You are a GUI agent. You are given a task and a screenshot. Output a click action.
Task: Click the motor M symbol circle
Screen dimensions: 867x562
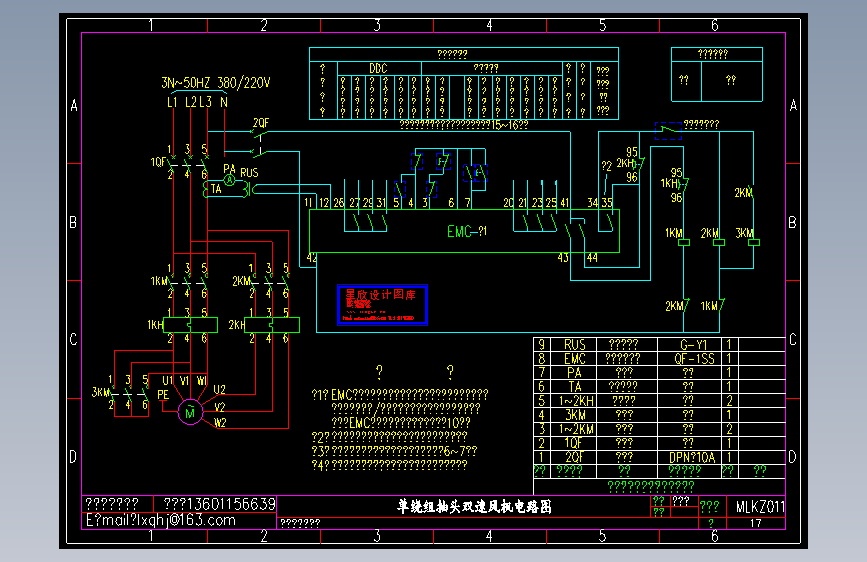190,412
